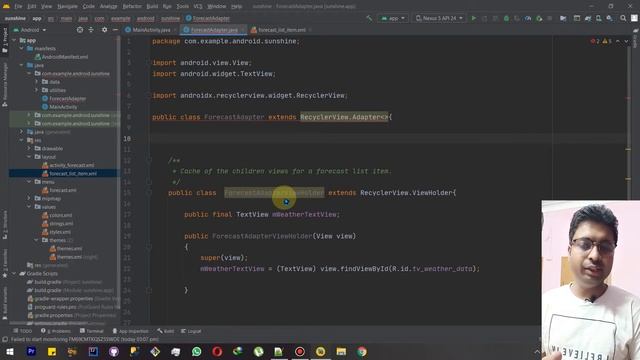Expand the utilities package
The height and width of the screenshot is (360, 640).
[x=36, y=90]
